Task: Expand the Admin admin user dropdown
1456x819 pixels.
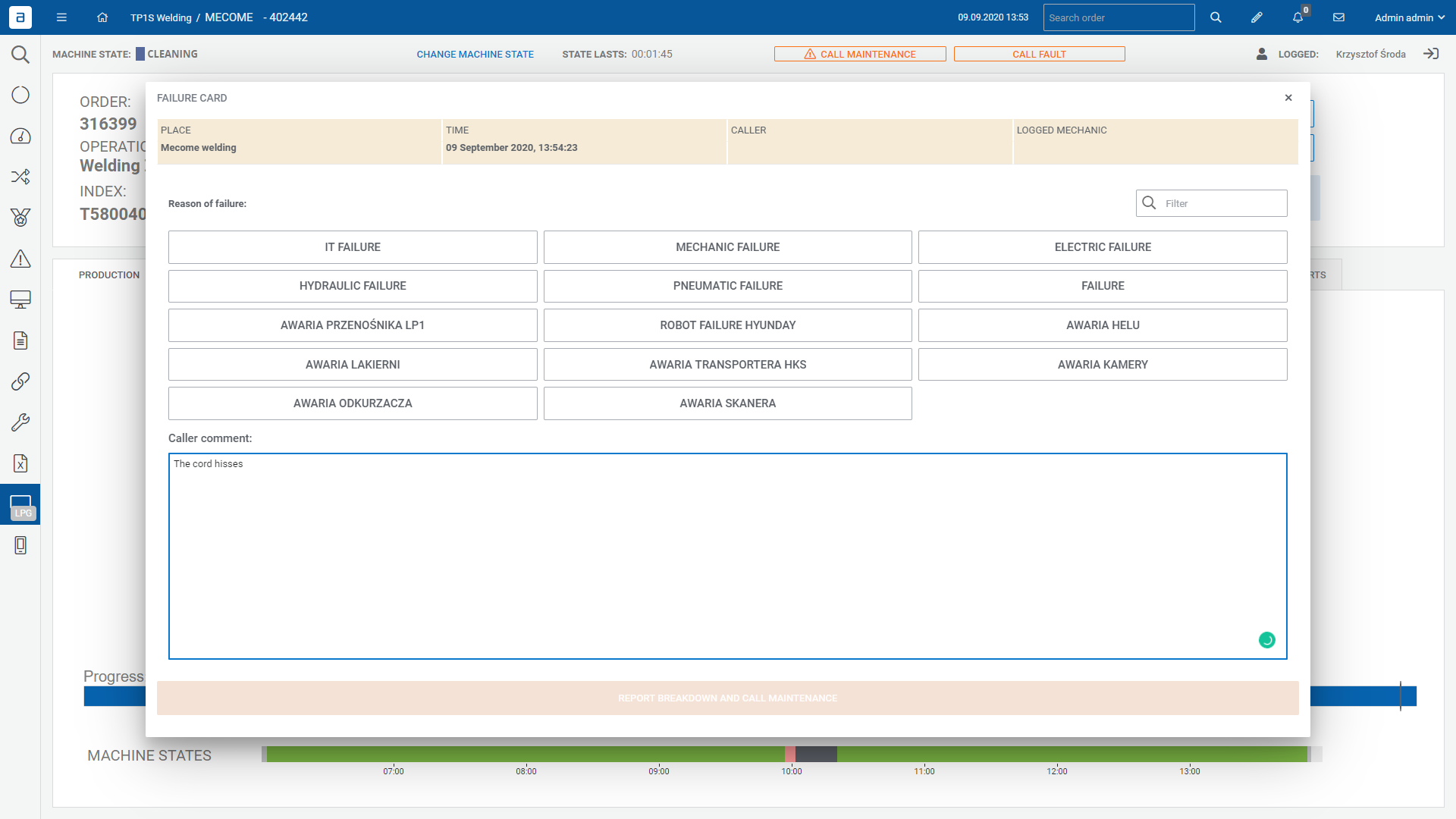Action: click(x=1409, y=17)
